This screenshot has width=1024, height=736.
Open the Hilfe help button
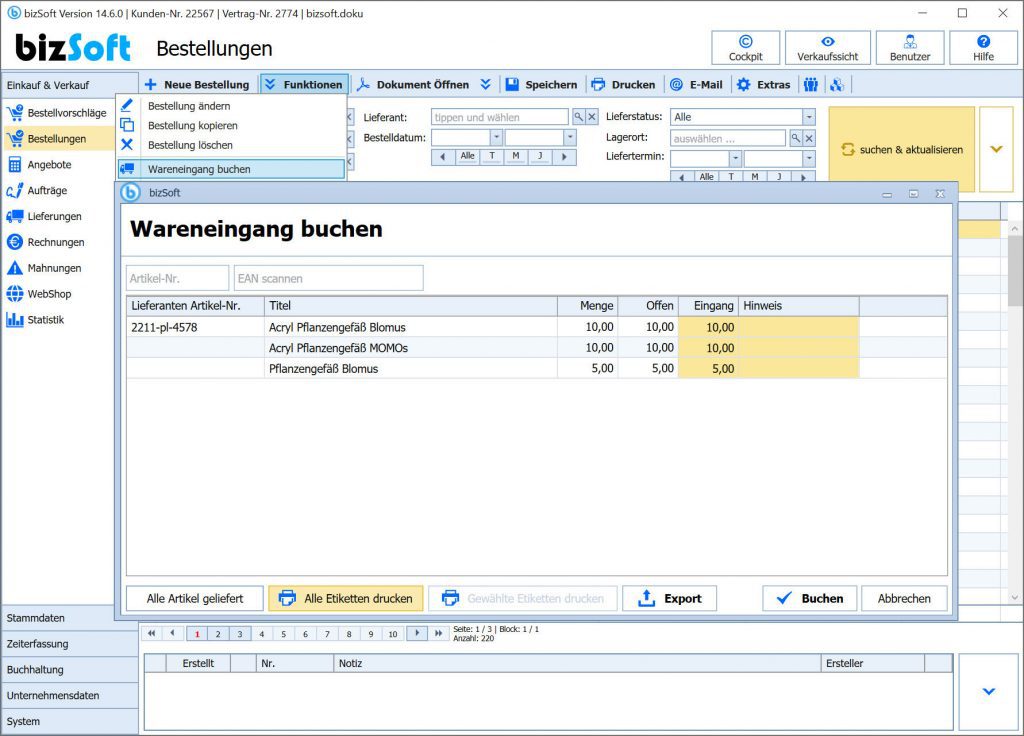(x=983, y=48)
